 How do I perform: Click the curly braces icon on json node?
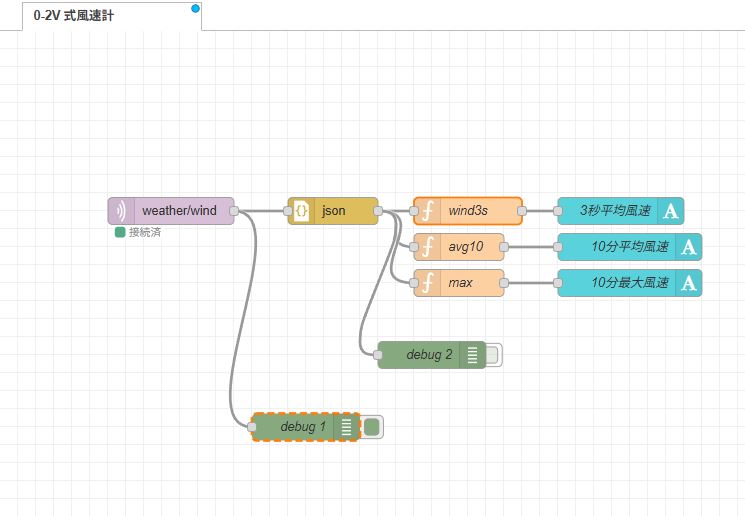point(301,211)
